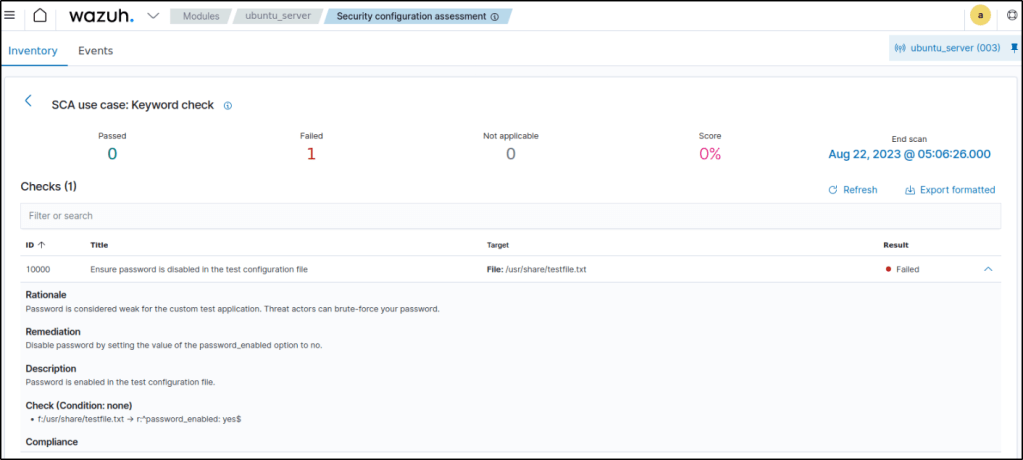Open the hamburger navigation menu
This screenshot has width=1023, height=460.
[10, 16]
